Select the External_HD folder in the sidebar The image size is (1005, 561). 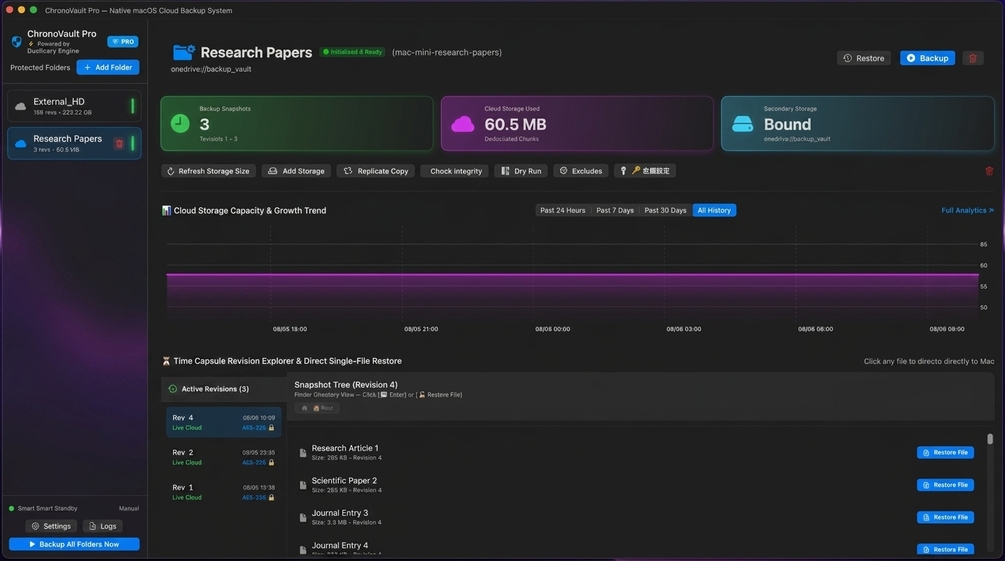click(x=74, y=106)
